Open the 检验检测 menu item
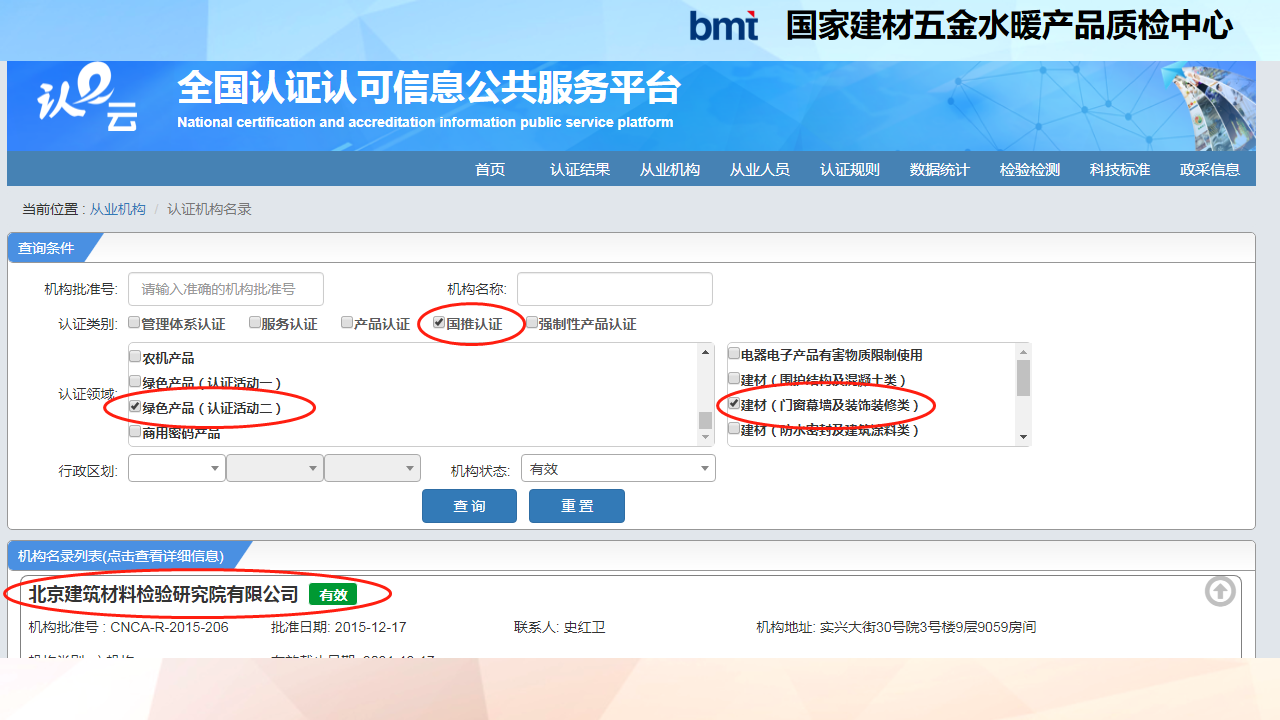This screenshot has width=1280, height=720. 1030,170
